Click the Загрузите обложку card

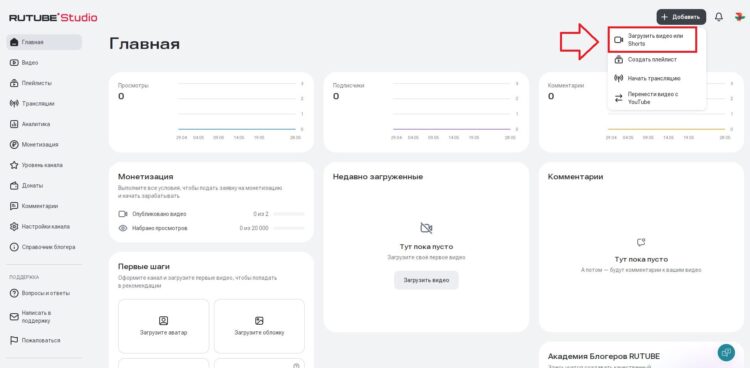[259, 326]
